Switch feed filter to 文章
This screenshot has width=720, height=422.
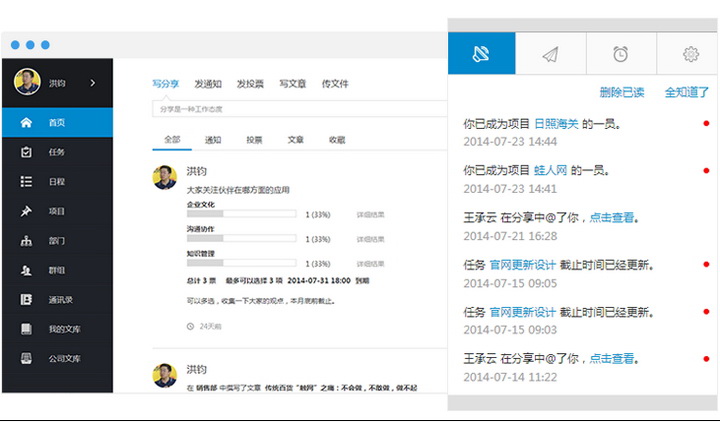click(x=295, y=140)
